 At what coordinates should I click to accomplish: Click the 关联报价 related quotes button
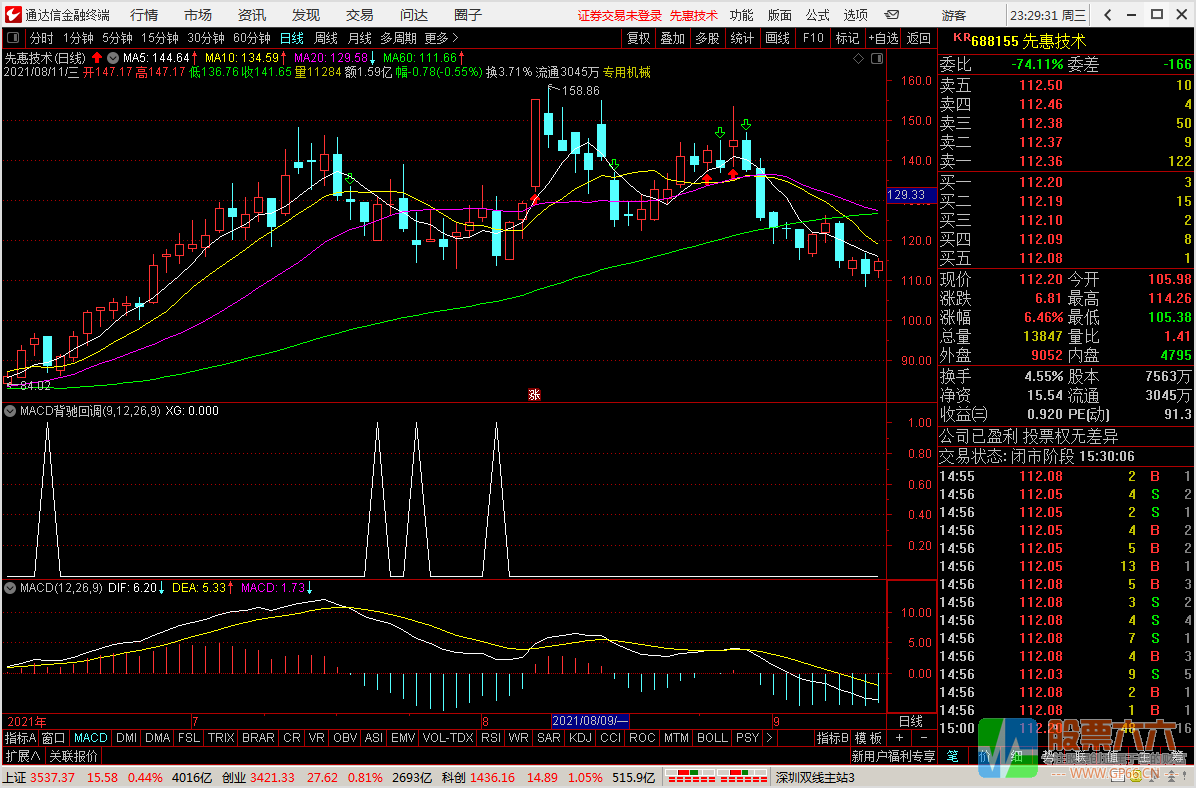[x=74, y=756]
